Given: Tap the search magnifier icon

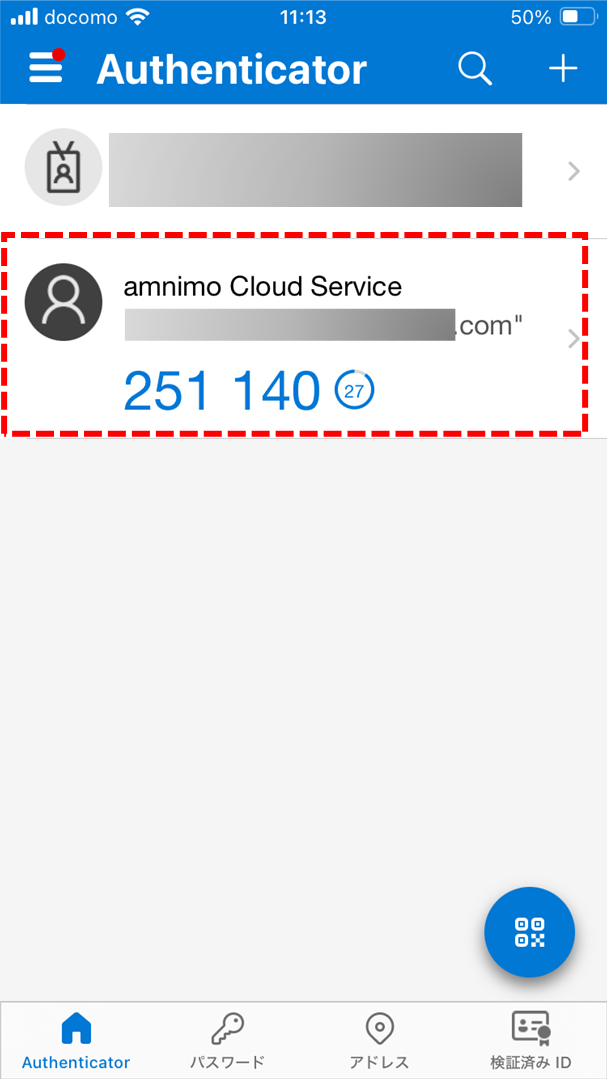Looking at the screenshot, I should pyautogui.click(x=475, y=68).
